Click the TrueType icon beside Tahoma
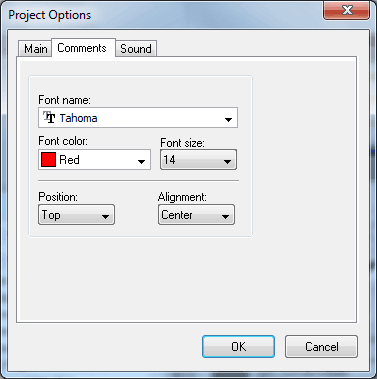The height and width of the screenshot is (379, 377). (49, 117)
